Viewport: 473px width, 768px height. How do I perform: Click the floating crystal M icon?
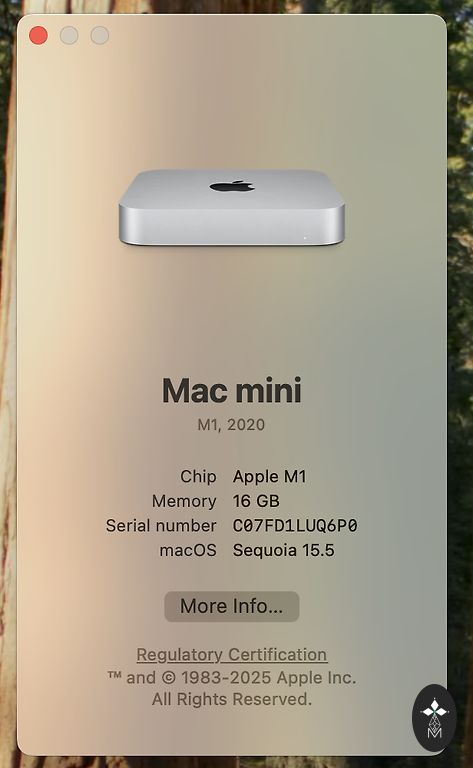[434, 718]
